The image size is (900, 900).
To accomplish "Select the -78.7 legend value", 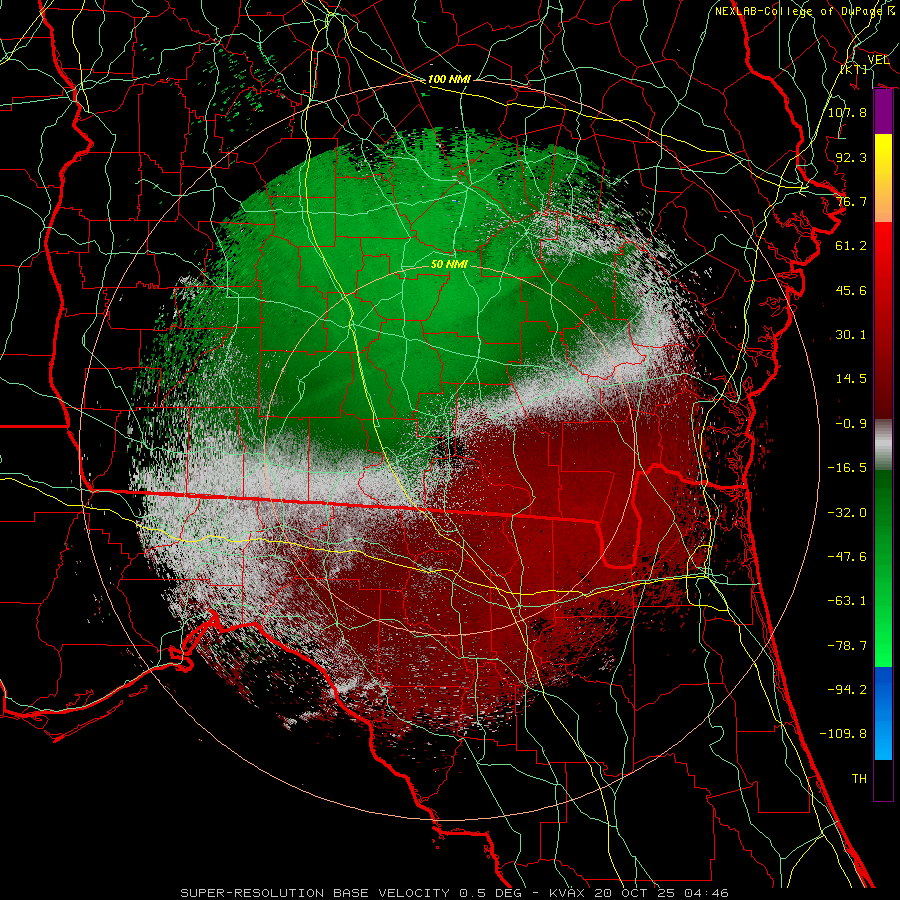I will click(847, 646).
